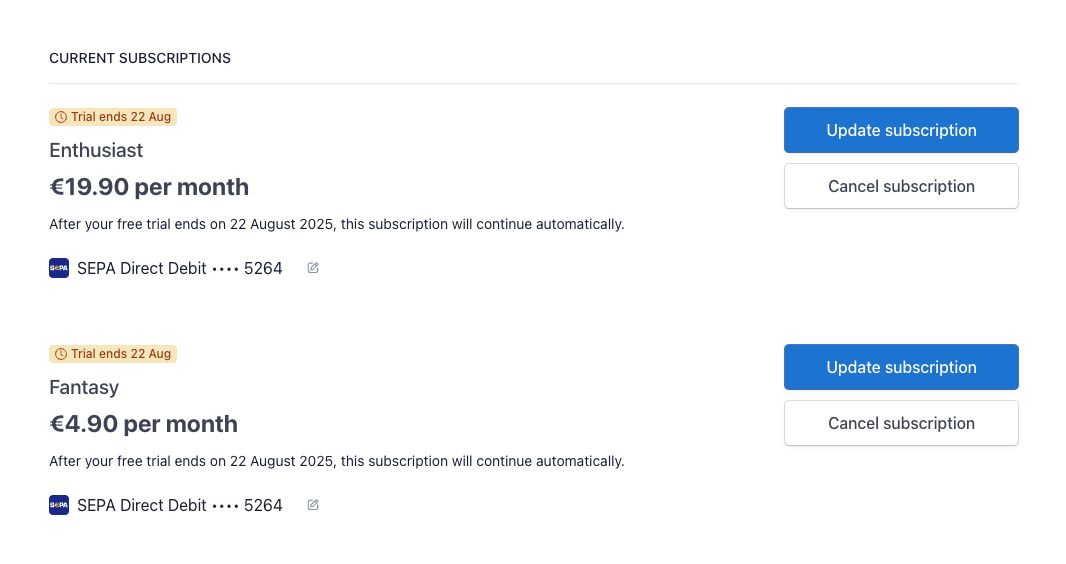
Task: Click the Fantasy 'Trial ends 22 Aug' badge text
Action: [x=121, y=354]
